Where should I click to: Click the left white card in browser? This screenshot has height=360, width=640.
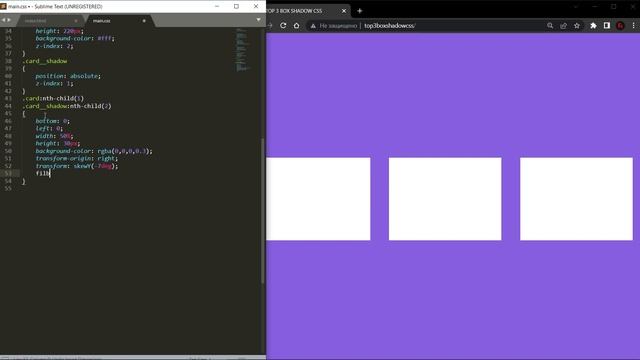tap(318, 199)
